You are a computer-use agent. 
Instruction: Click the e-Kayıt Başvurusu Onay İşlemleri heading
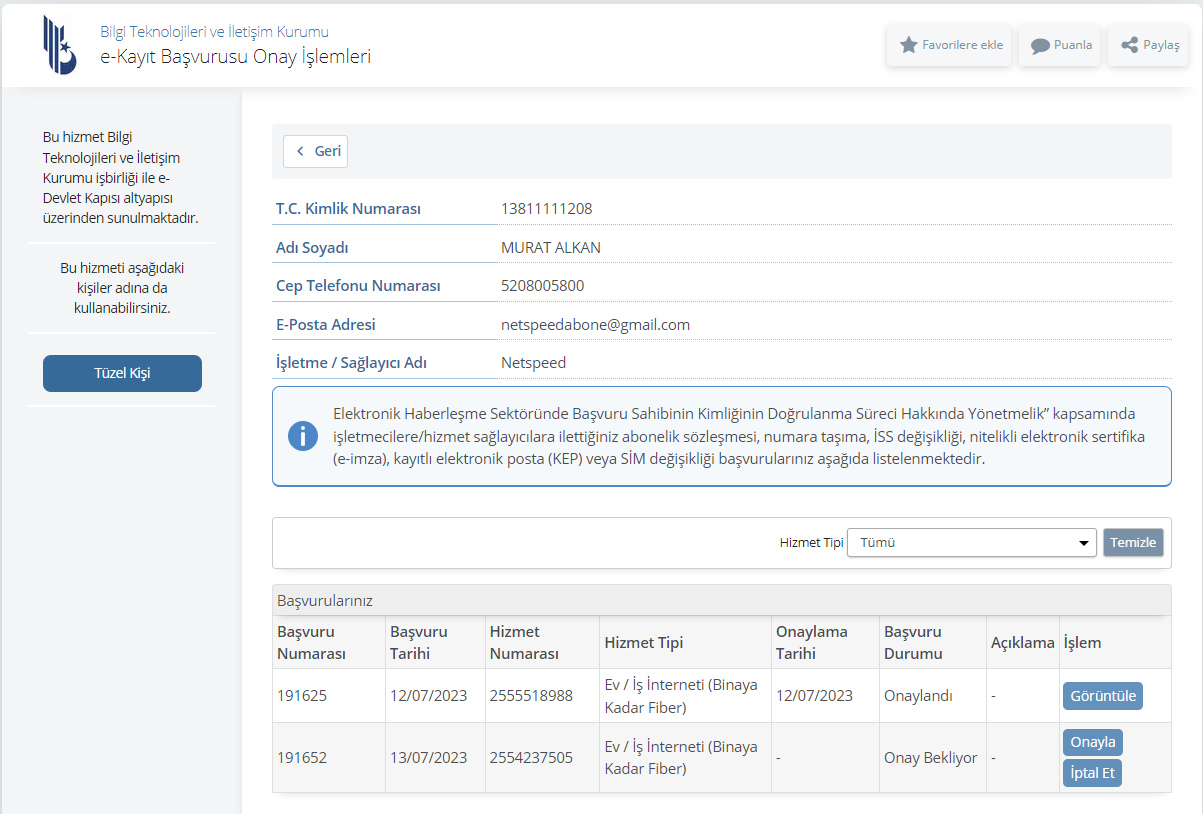click(236, 57)
